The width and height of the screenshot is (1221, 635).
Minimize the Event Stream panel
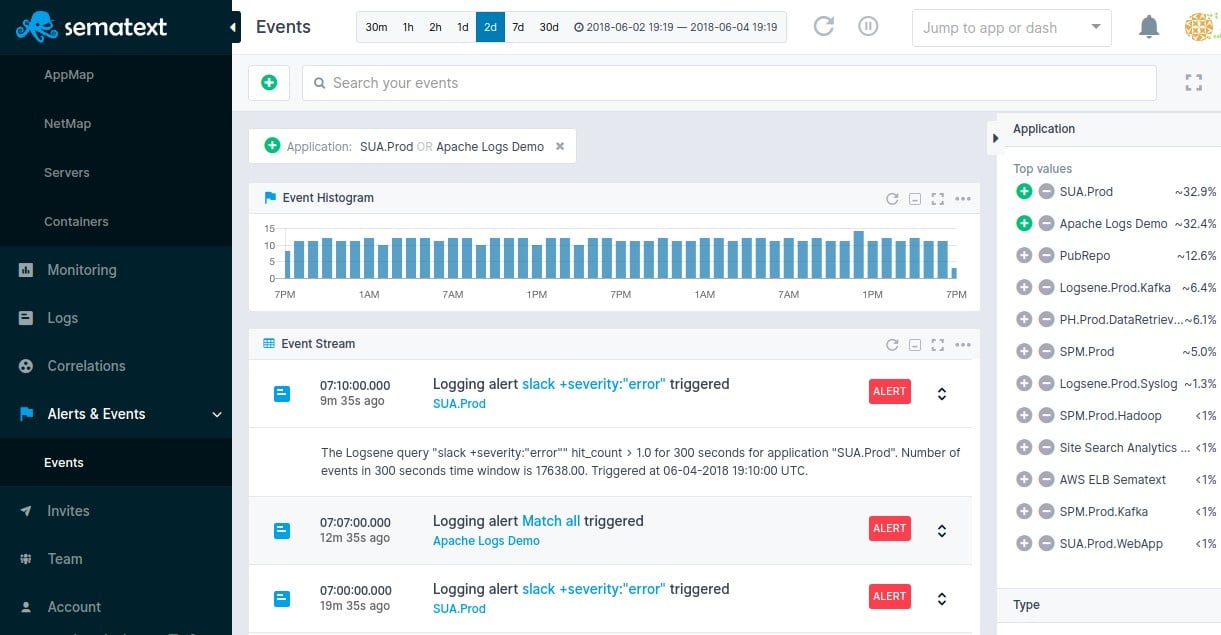pos(914,345)
